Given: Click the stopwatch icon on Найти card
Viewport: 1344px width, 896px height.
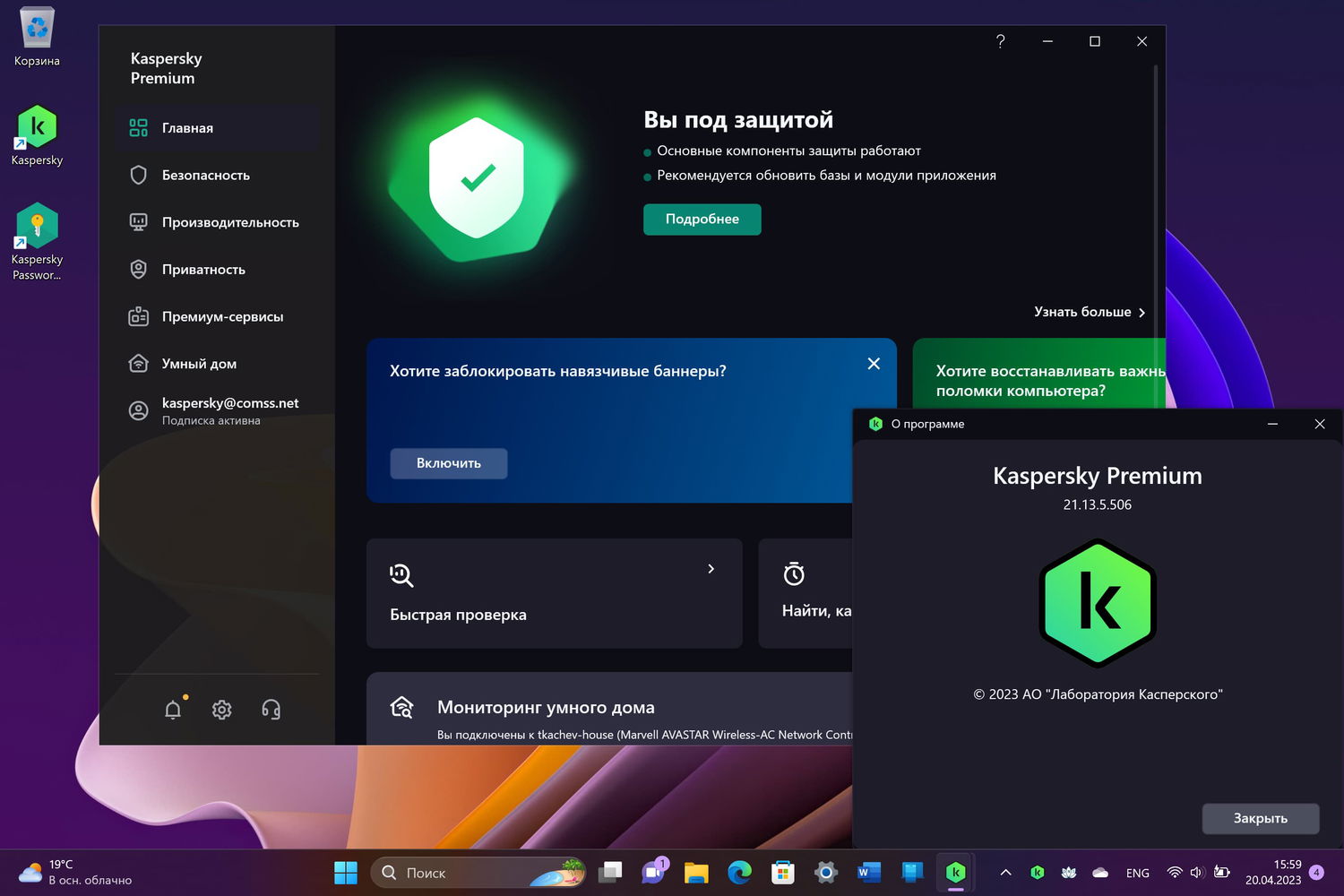Looking at the screenshot, I should (794, 573).
